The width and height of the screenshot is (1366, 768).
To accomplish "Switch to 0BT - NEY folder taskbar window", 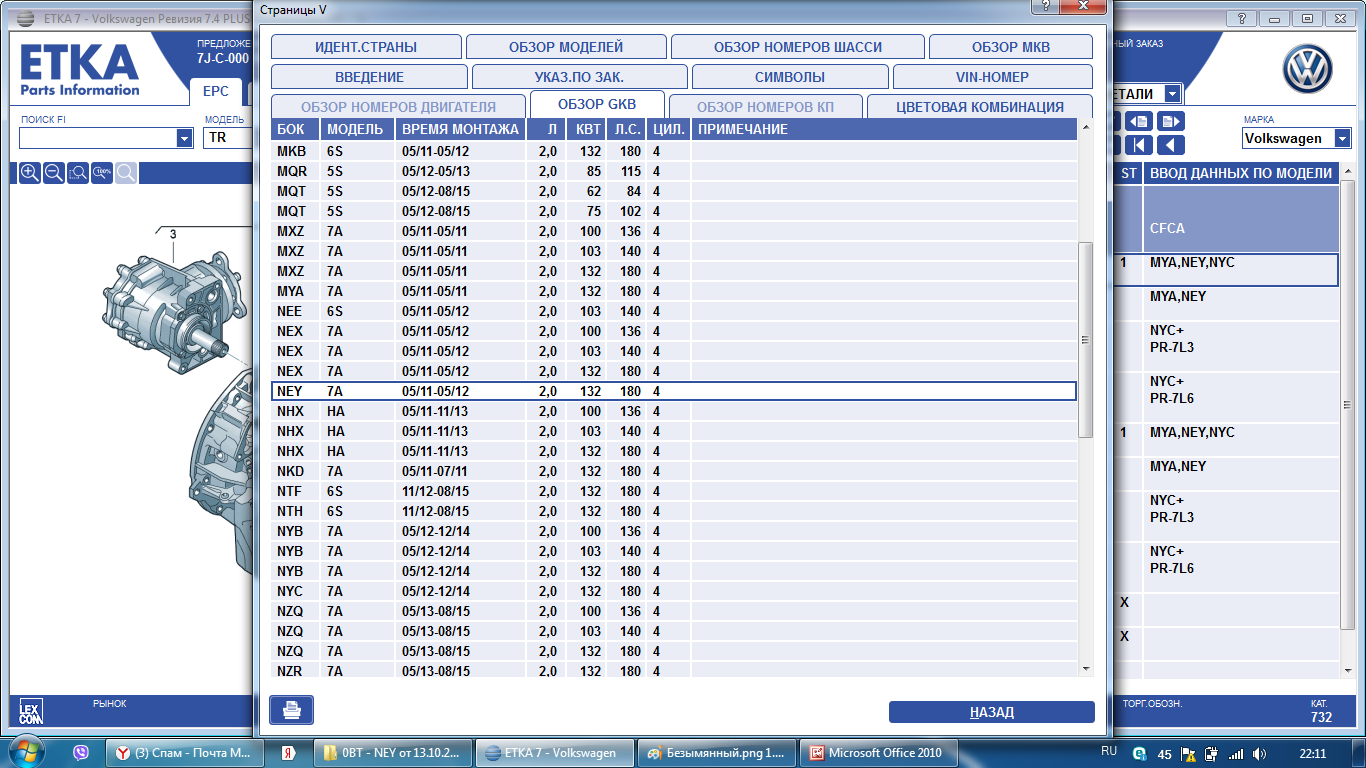I will 394,753.
